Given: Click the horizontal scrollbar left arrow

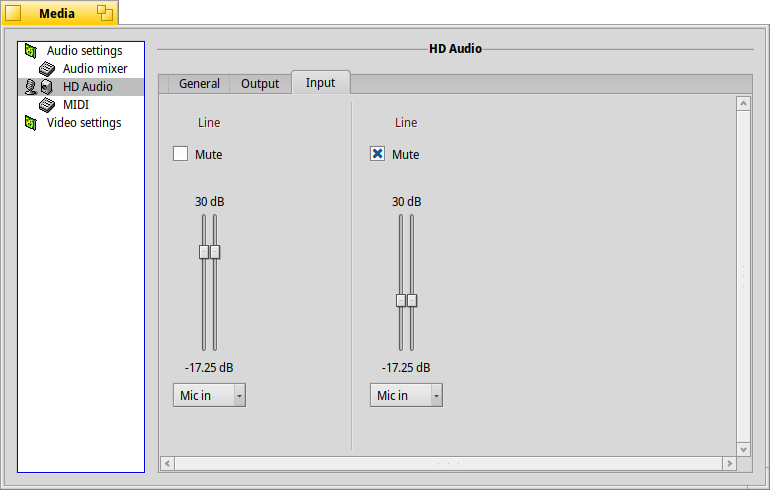Looking at the screenshot, I should pyautogui.click(x=167, y=463).
